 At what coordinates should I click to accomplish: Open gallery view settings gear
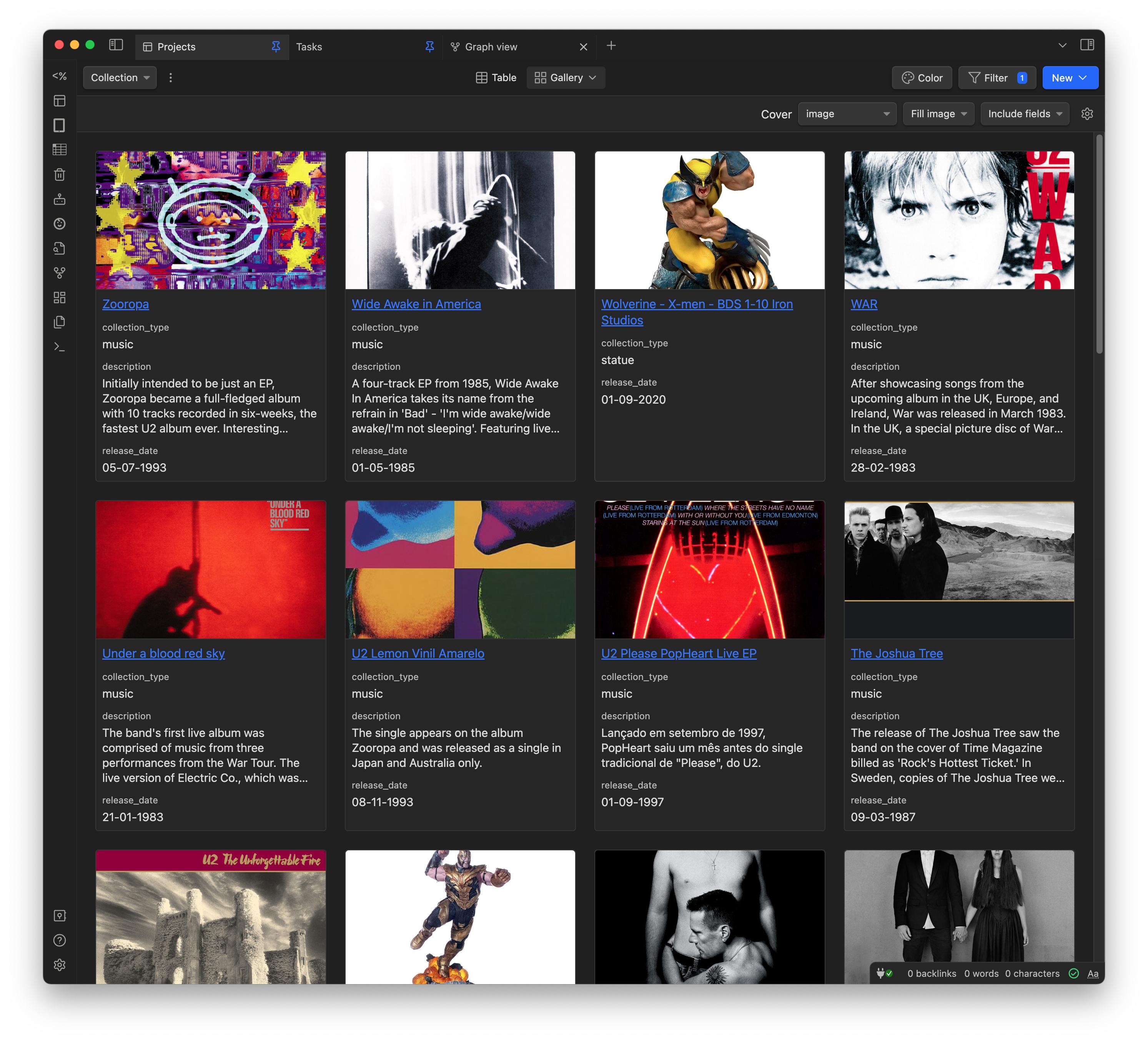pyautogui.click(x=1087, y=114)
